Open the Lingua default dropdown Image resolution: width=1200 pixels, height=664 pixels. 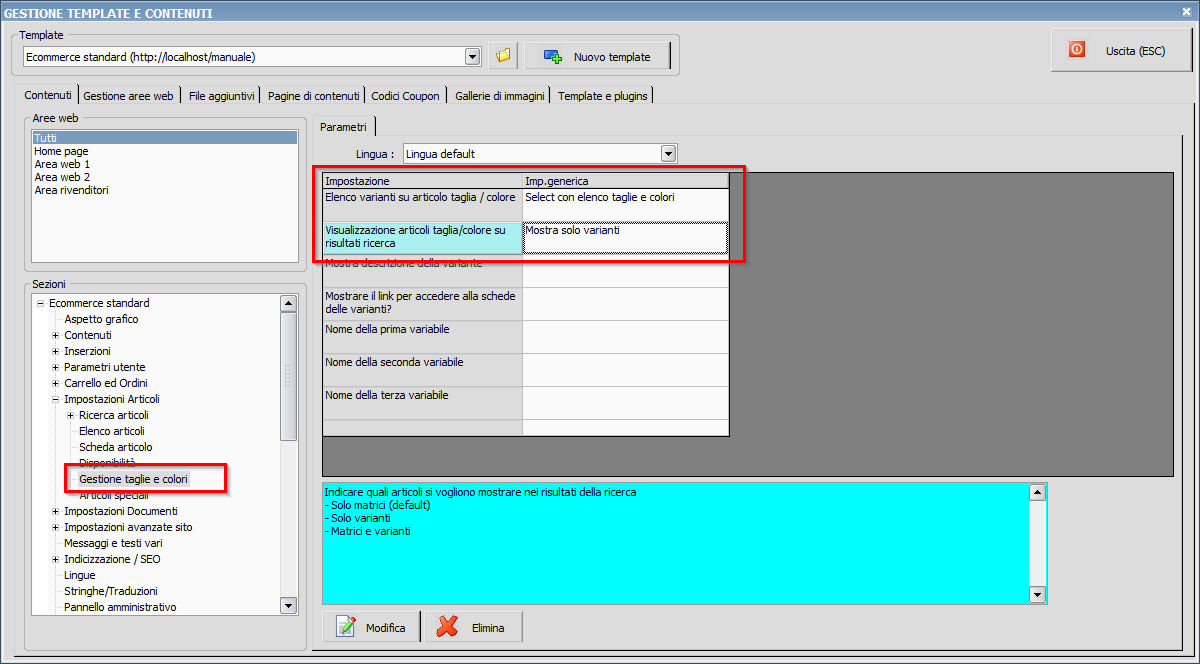669,154
